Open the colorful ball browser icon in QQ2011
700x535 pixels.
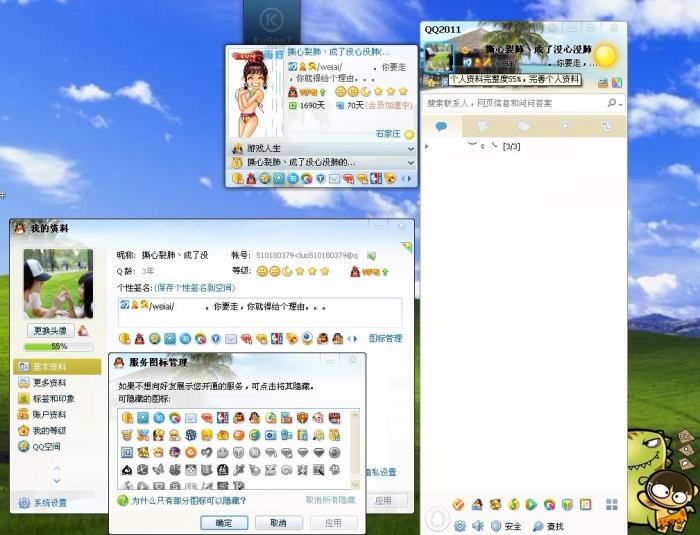(549, 505)
